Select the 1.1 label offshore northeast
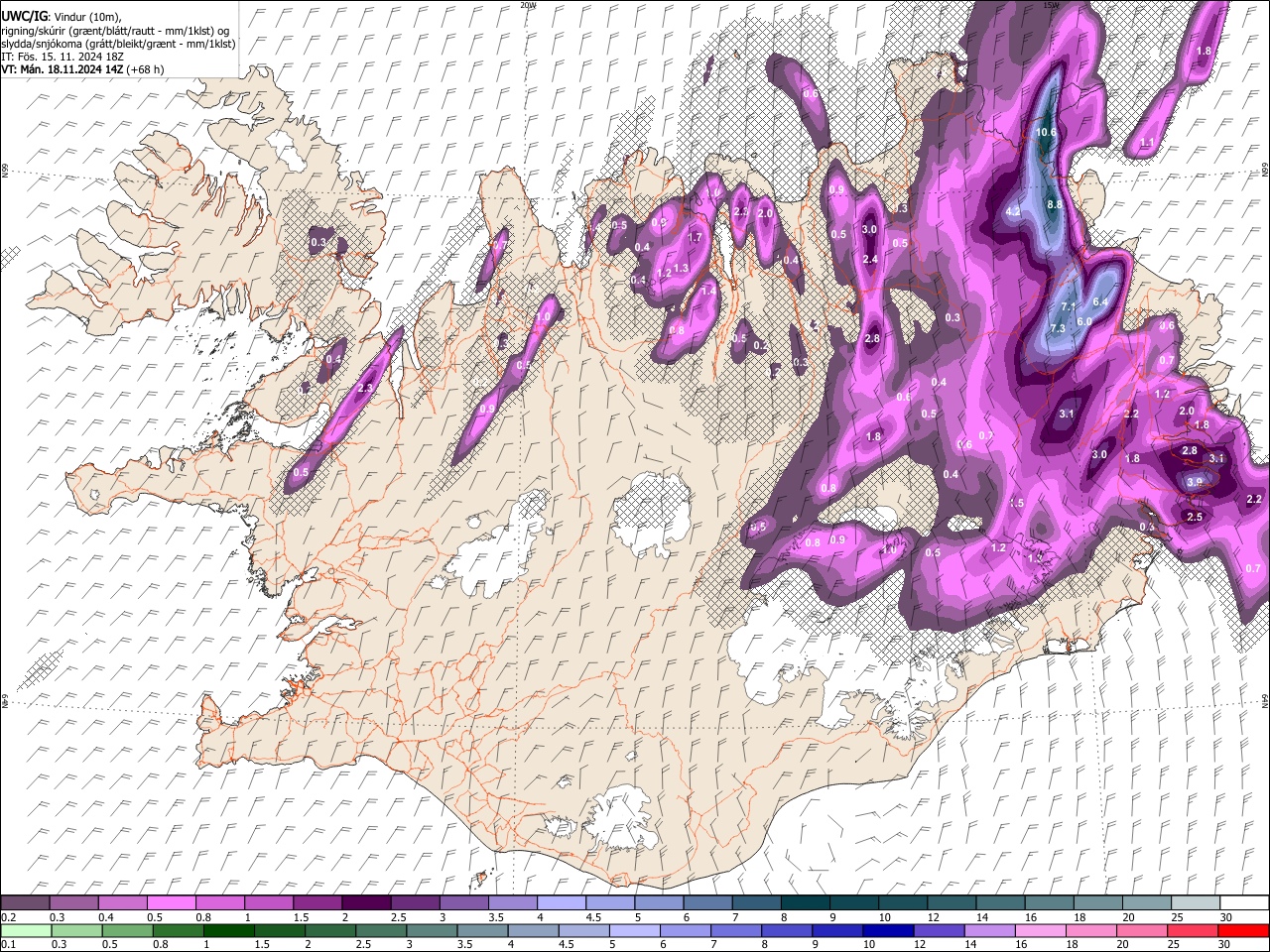 click(x=1147, y=144)
